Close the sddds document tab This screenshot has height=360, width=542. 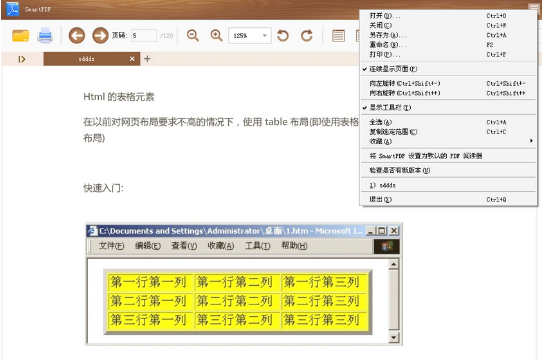[x=132, y=59]
